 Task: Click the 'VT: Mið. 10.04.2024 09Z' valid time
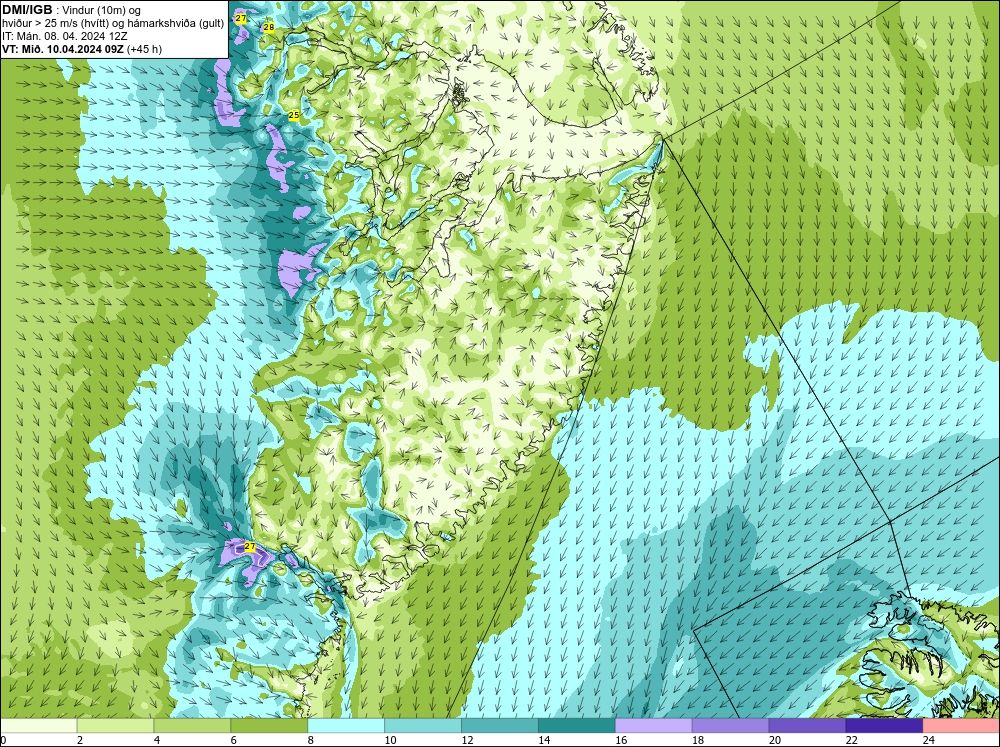pos(63,49)
